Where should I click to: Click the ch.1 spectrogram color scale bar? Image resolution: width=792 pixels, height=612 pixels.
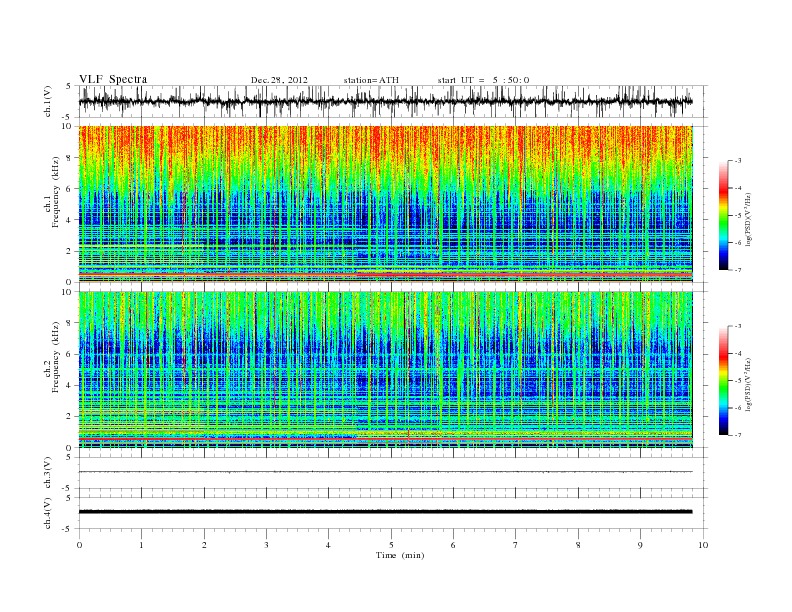(723, 215)
